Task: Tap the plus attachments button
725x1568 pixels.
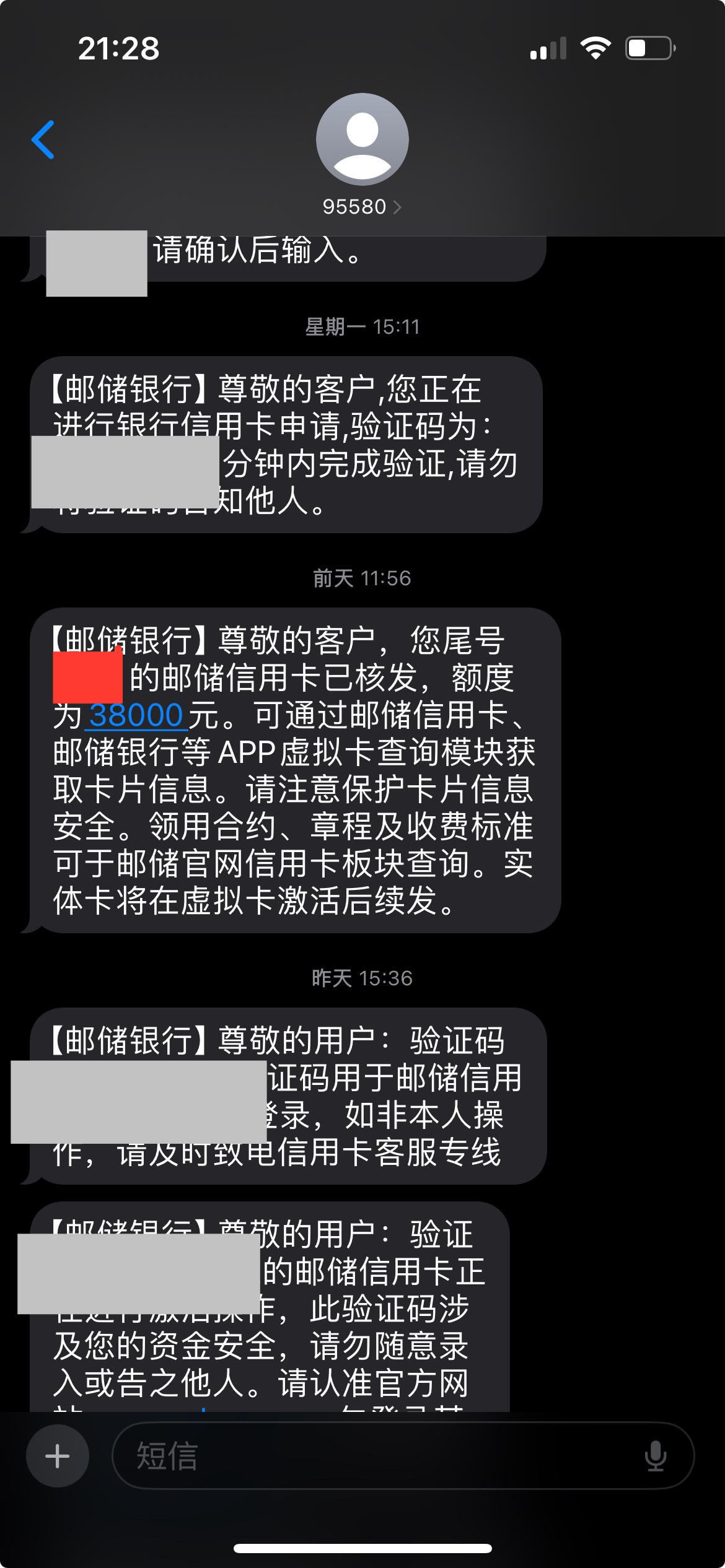Action: pyautogui.click(x=58, y=1455)
